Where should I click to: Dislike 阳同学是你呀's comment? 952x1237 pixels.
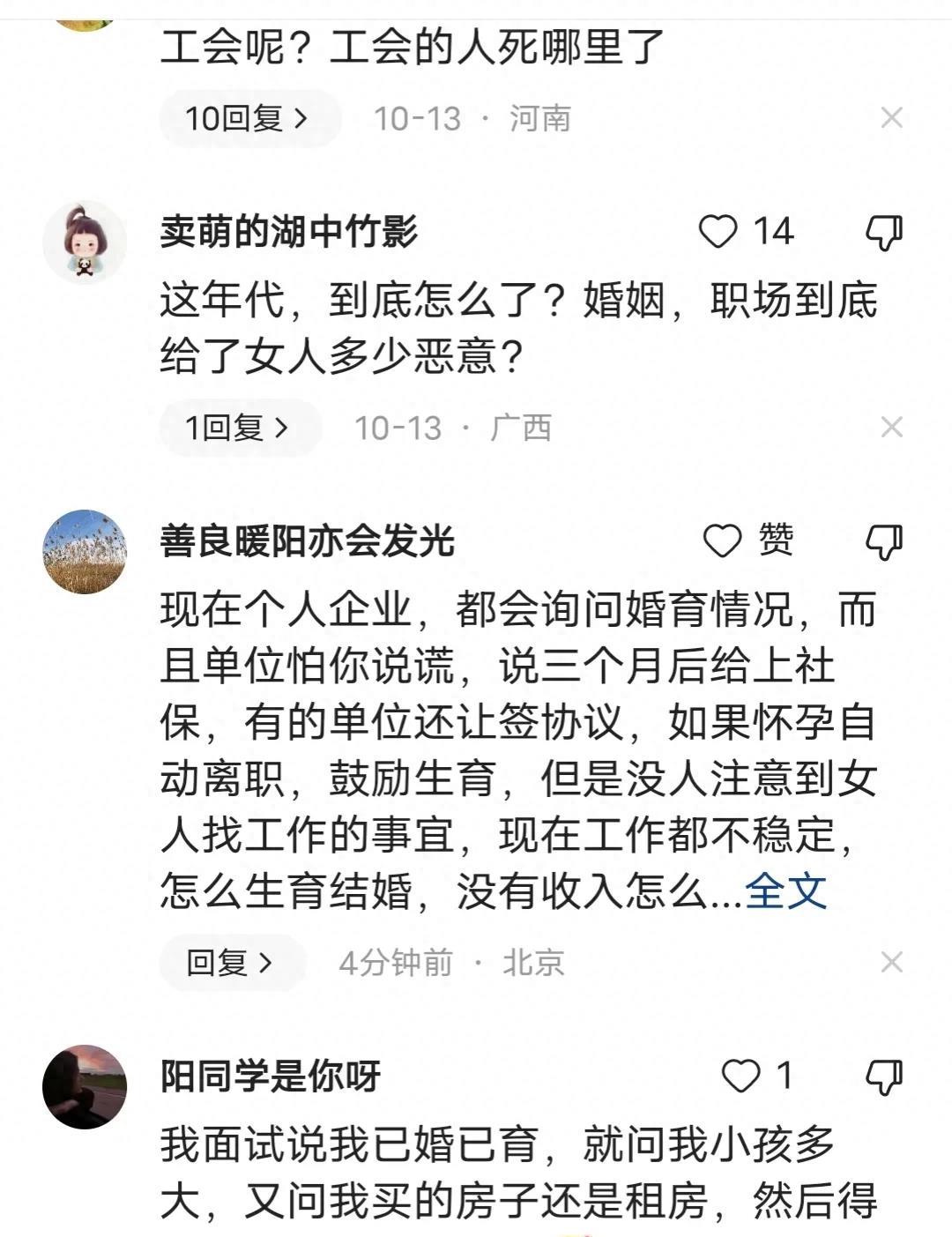coord(886,1074)
